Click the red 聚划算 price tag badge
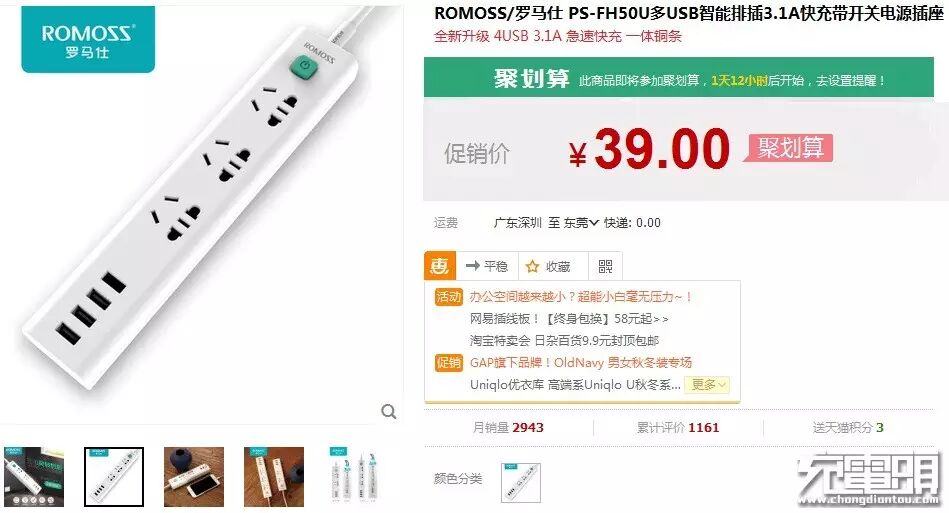Viewport: 949px width, 513px height. pos(789,148)
